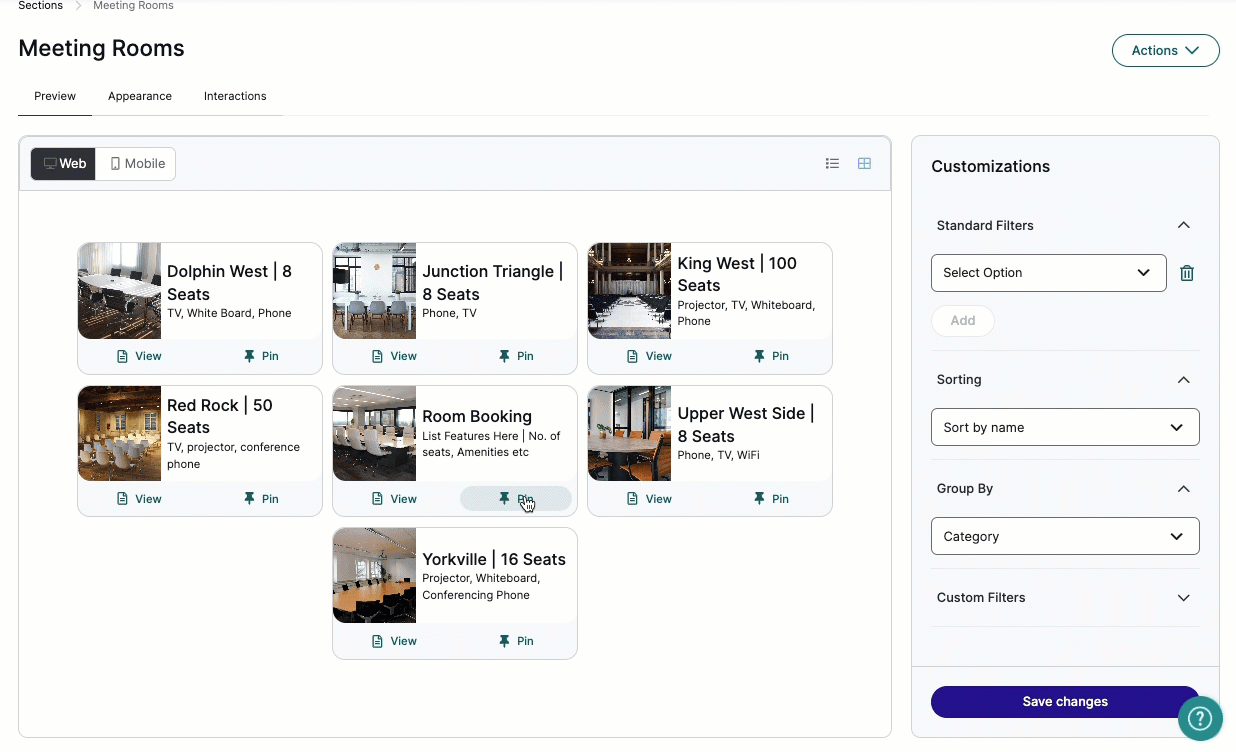
Task: Open the Appearance tab
Action: pyautogui.click(x=140, y=96)
